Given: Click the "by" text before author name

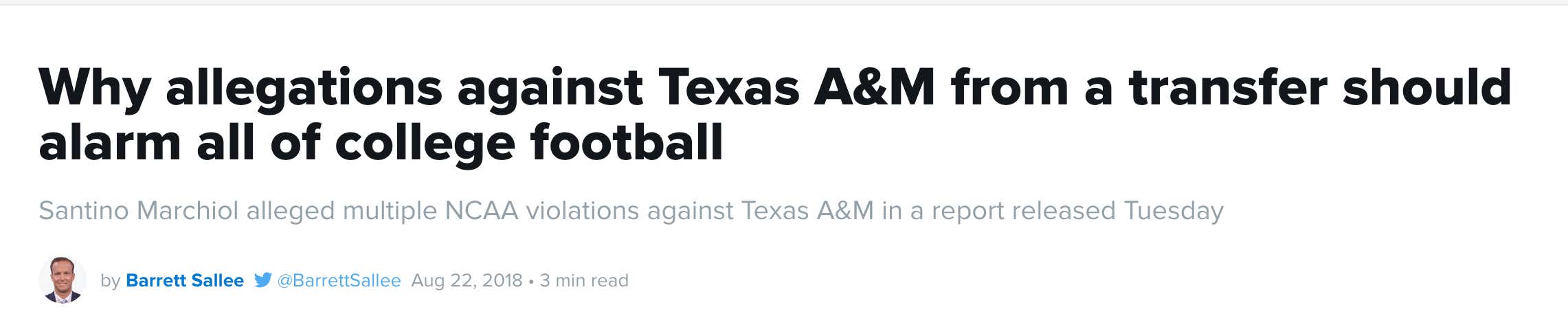Looking at the screenshot, I should pos(110,281).
